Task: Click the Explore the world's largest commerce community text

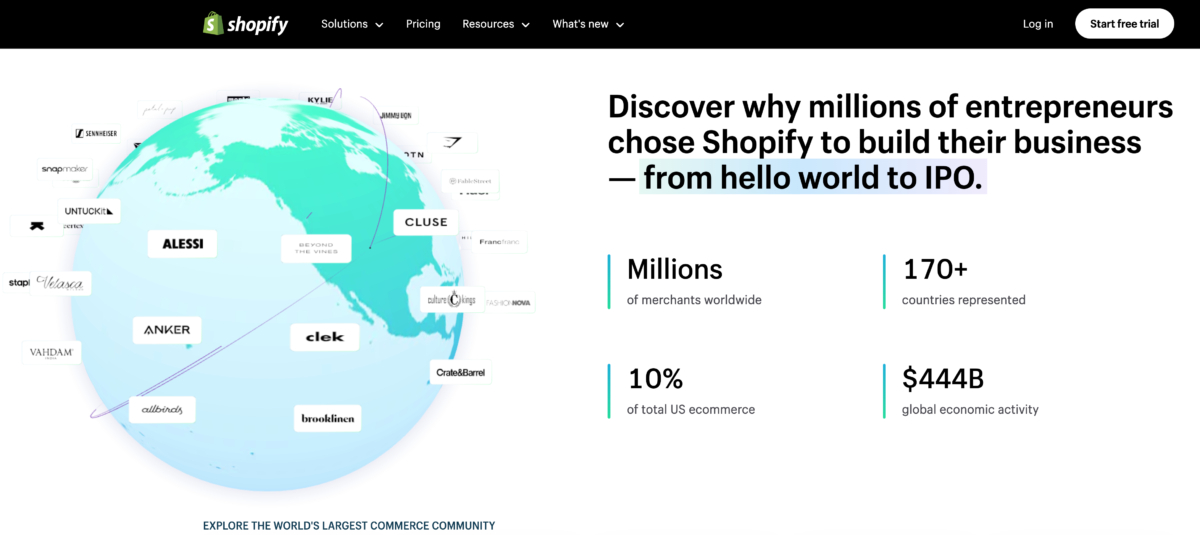Action: point(349,525)
